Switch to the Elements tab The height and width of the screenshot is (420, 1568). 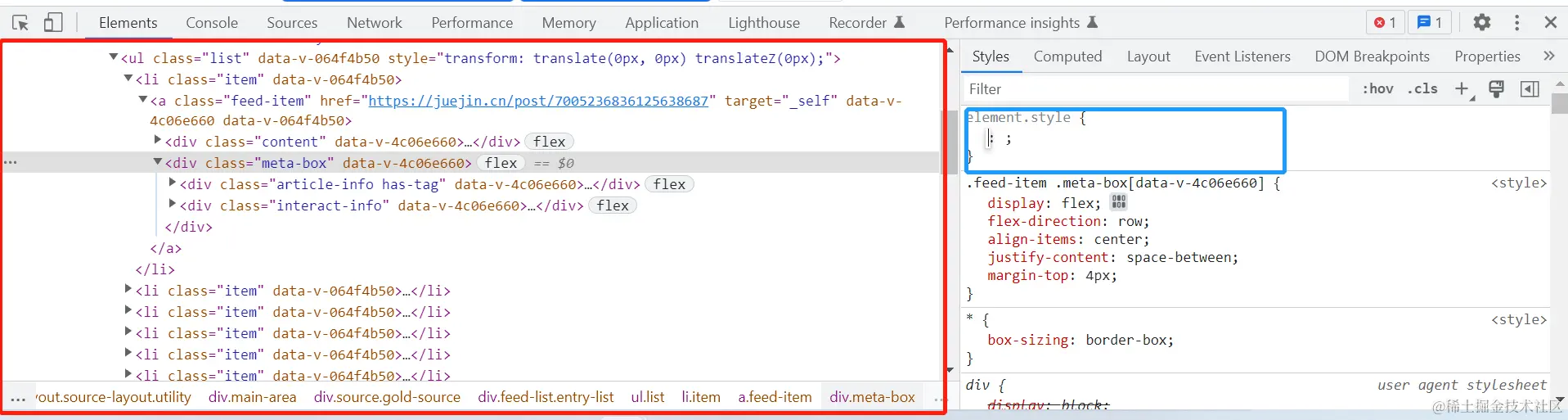click(x=128, y=23)
